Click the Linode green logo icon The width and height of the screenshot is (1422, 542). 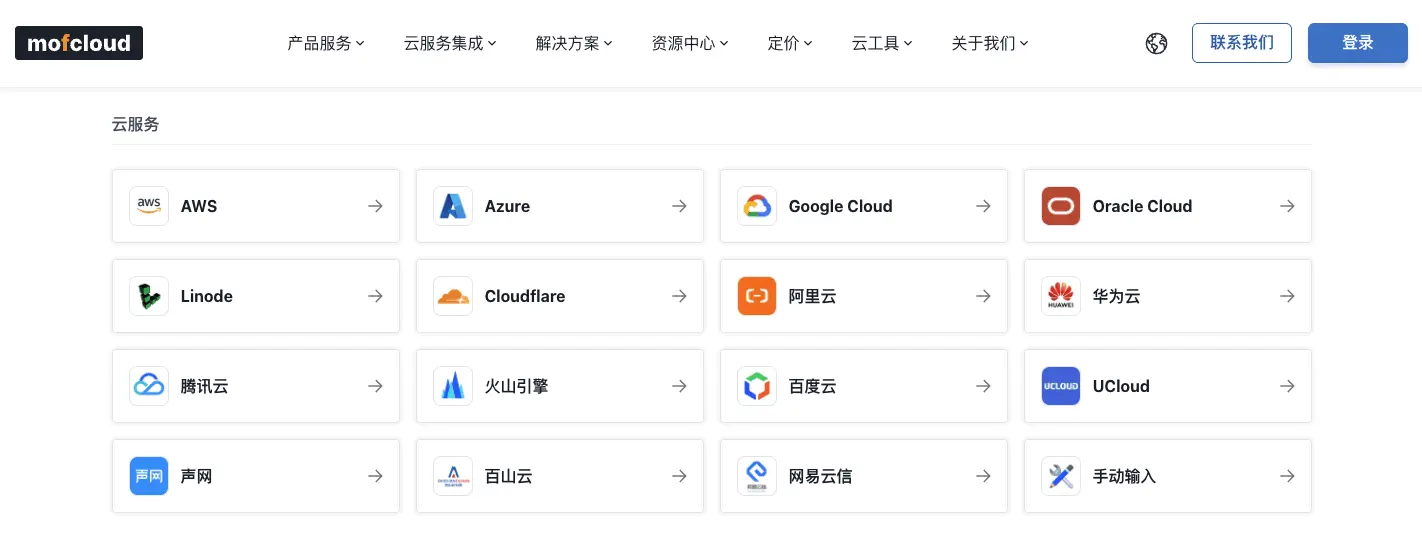pyautogui.click(x=149, y=296)
